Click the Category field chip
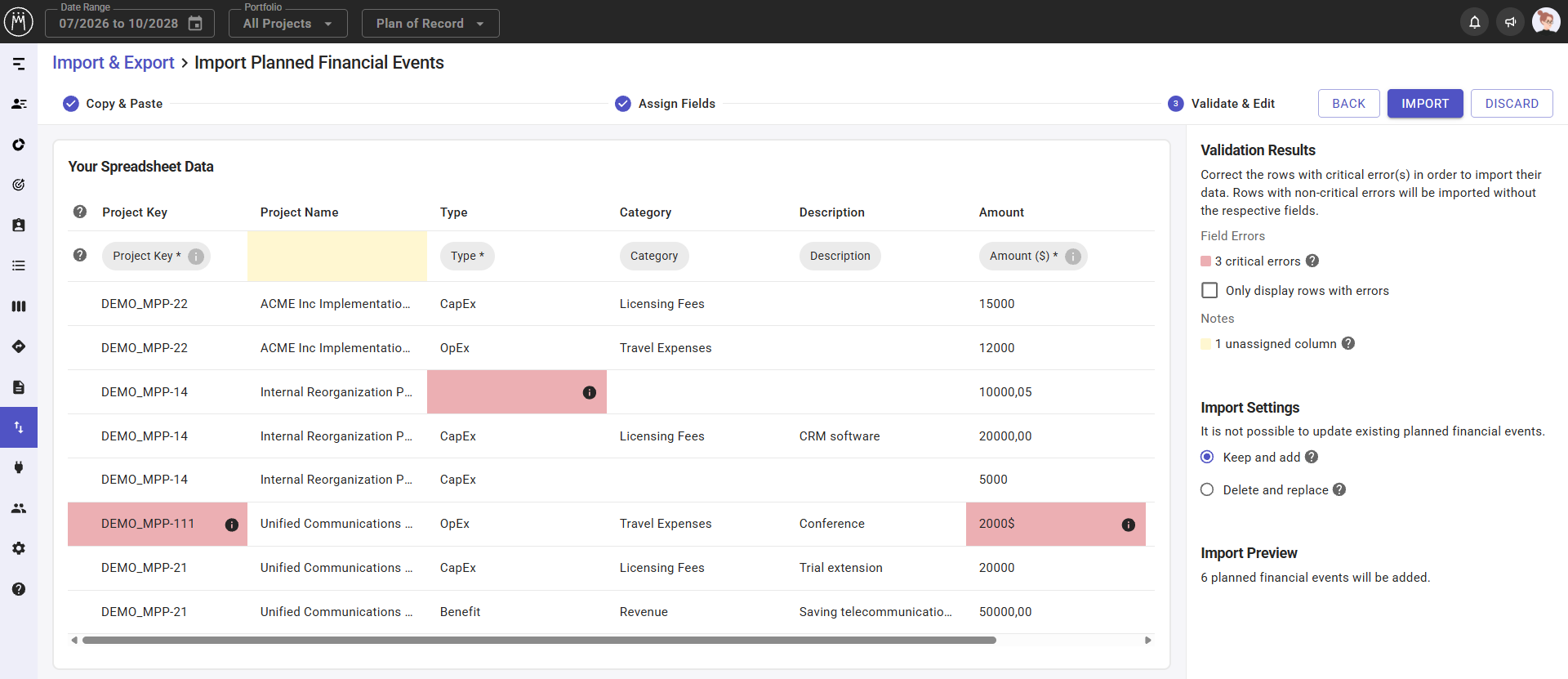This screenshot has width=1568, height=679. (654, 256)
